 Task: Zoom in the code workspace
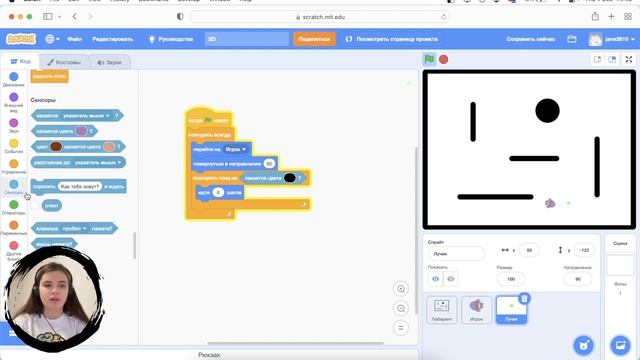point(401,289)
